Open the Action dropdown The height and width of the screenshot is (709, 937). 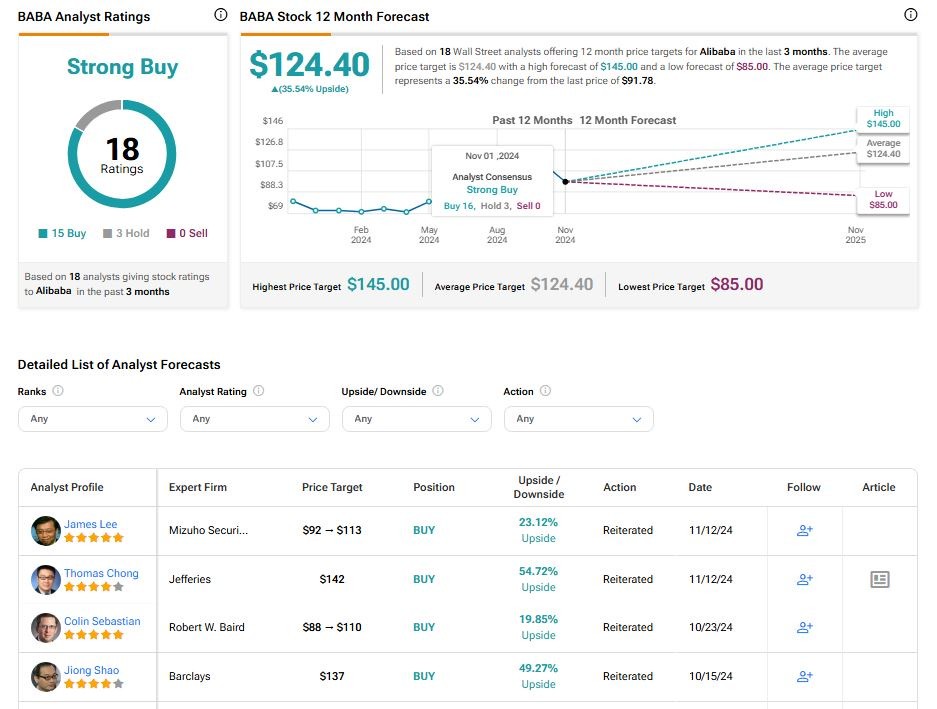click(578, 419)
